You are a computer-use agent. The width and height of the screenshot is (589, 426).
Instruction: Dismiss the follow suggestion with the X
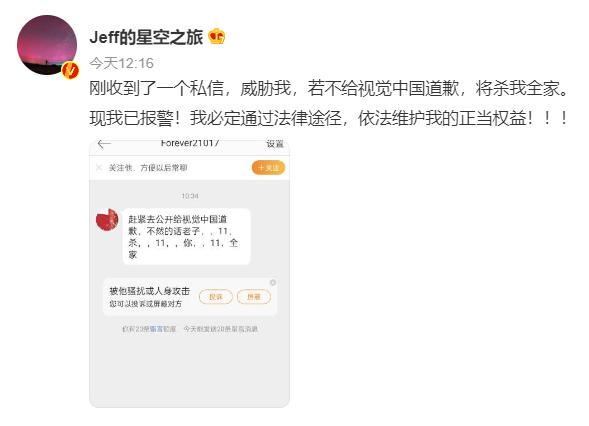99,168
